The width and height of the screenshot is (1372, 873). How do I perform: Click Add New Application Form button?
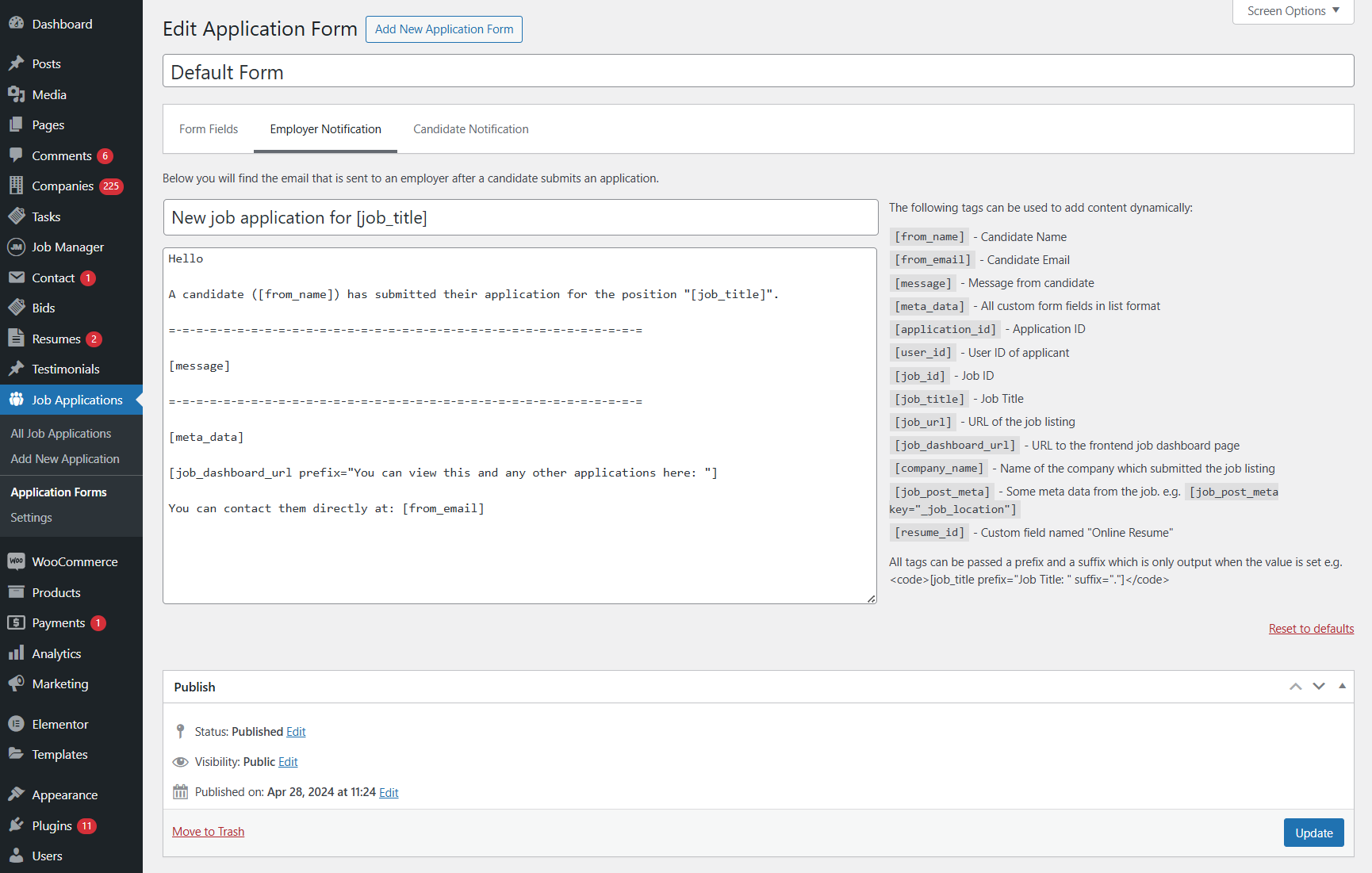click(444, 29)
